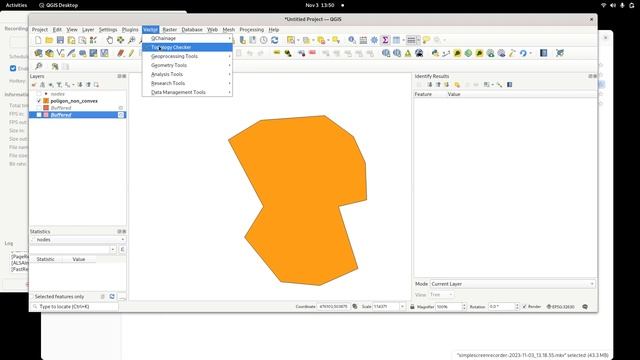
Task: Toggle the Render checkbox in status bar
Action: (x=524, y=307)
